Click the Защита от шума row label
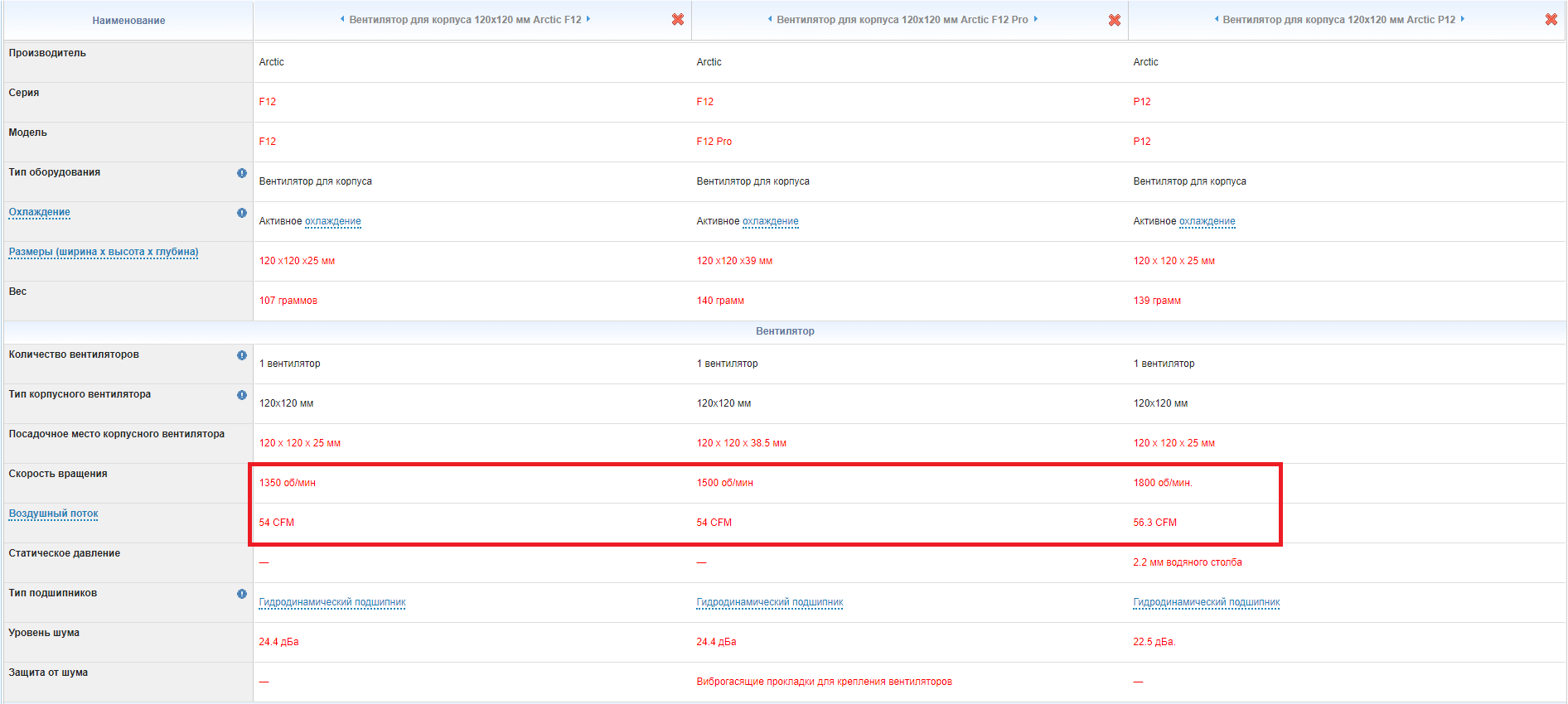The image size is (1568, 704). pos(48,673)
